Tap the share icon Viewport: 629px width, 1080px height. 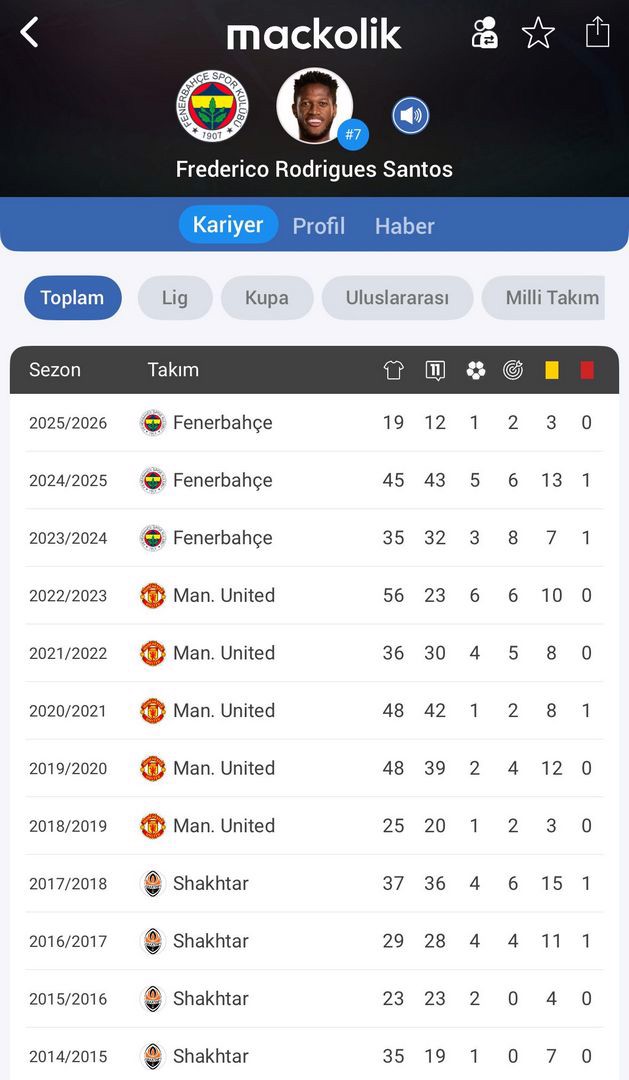[x=597, y=32]
